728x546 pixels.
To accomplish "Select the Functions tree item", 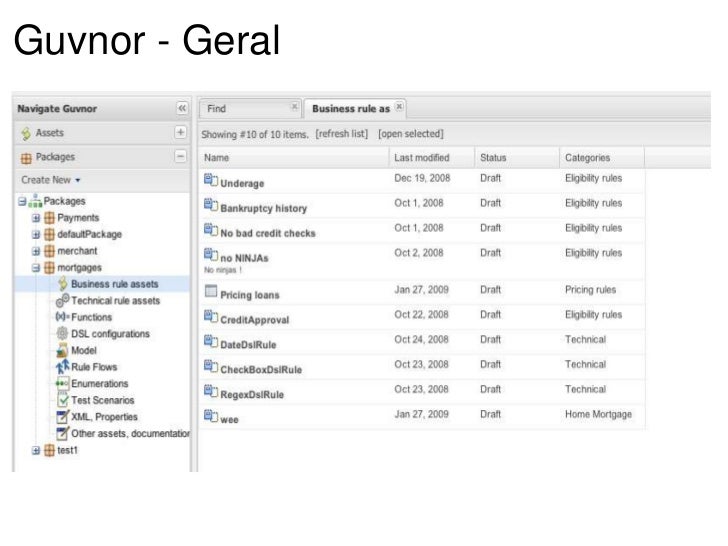I will tap(91, 317).
